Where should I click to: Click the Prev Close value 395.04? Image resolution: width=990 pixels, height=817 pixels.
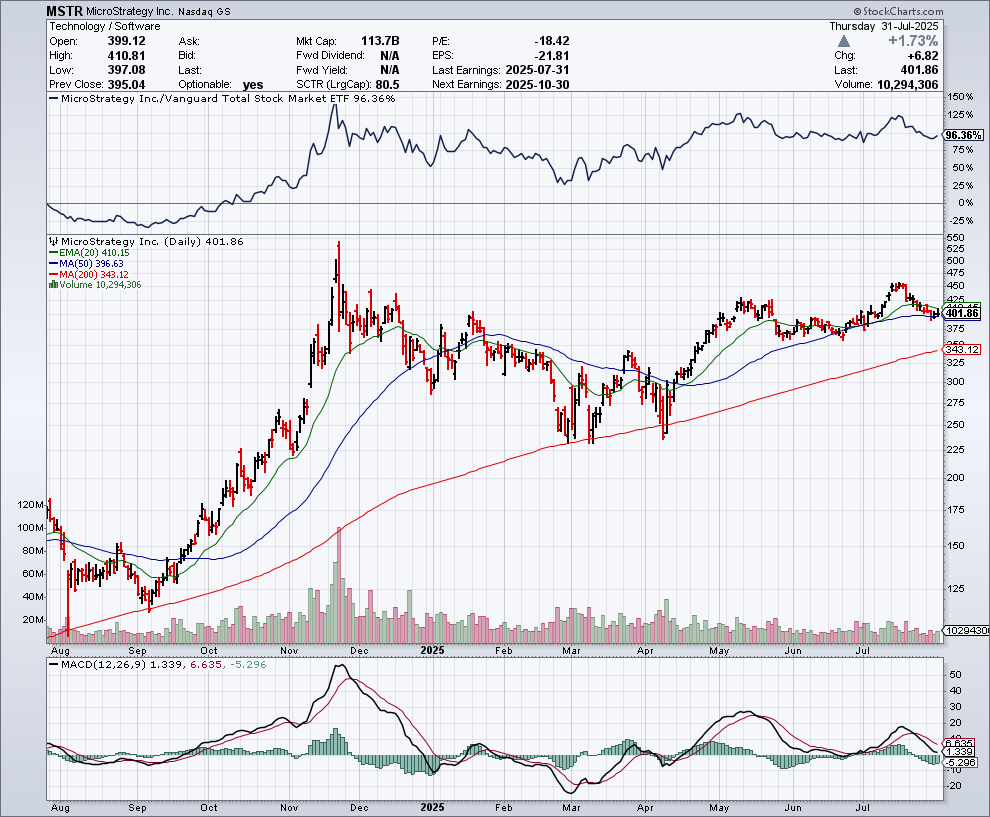click(x=126, y=85)
